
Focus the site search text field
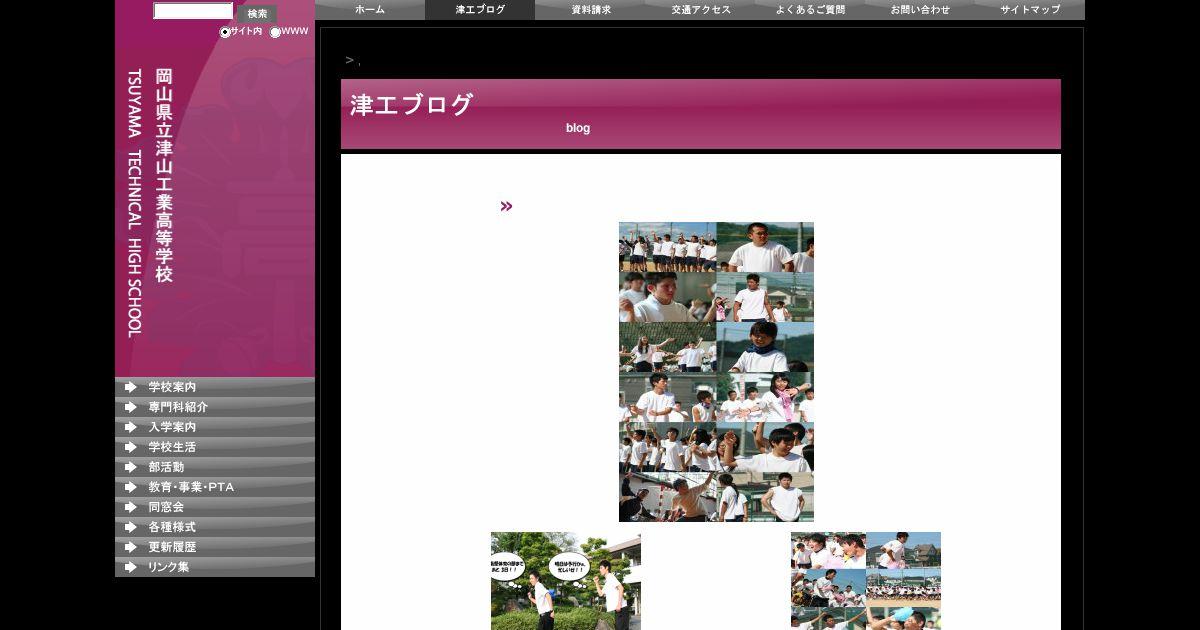(193, 11)
